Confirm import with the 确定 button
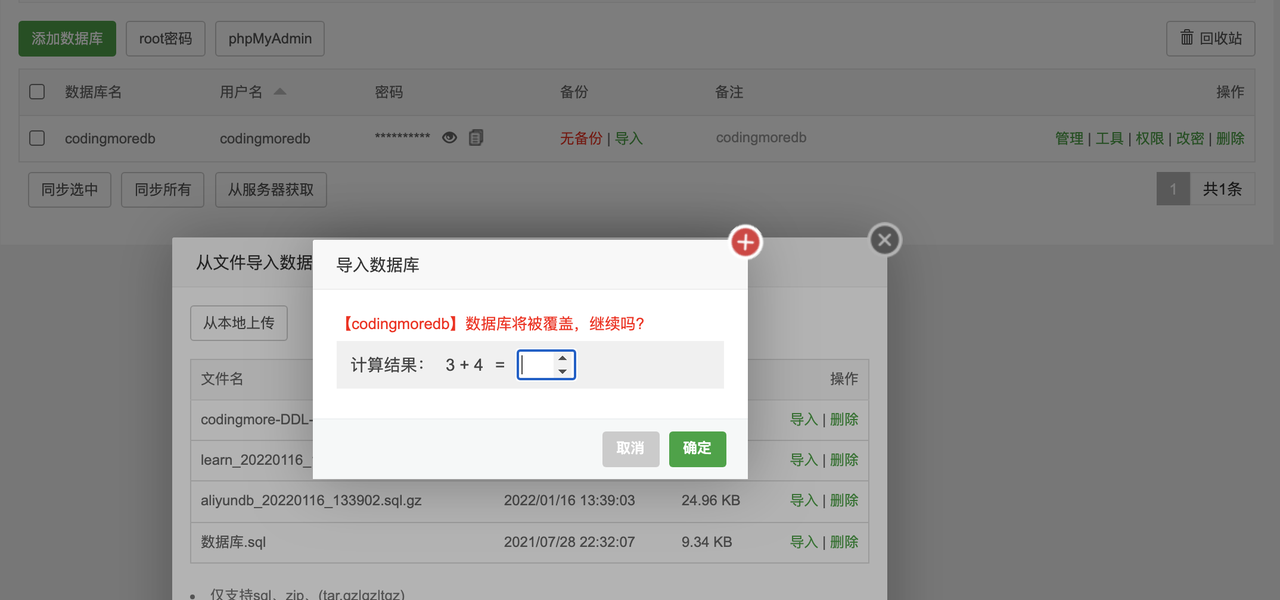This screenshot has height=600, width=1280. (697, 449)
